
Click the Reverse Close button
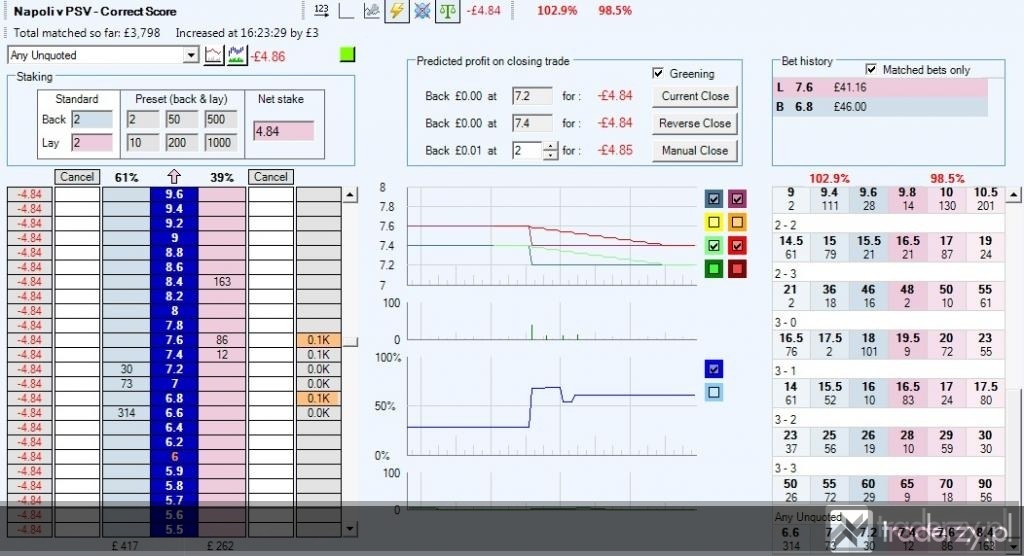(x=695, y=123)
